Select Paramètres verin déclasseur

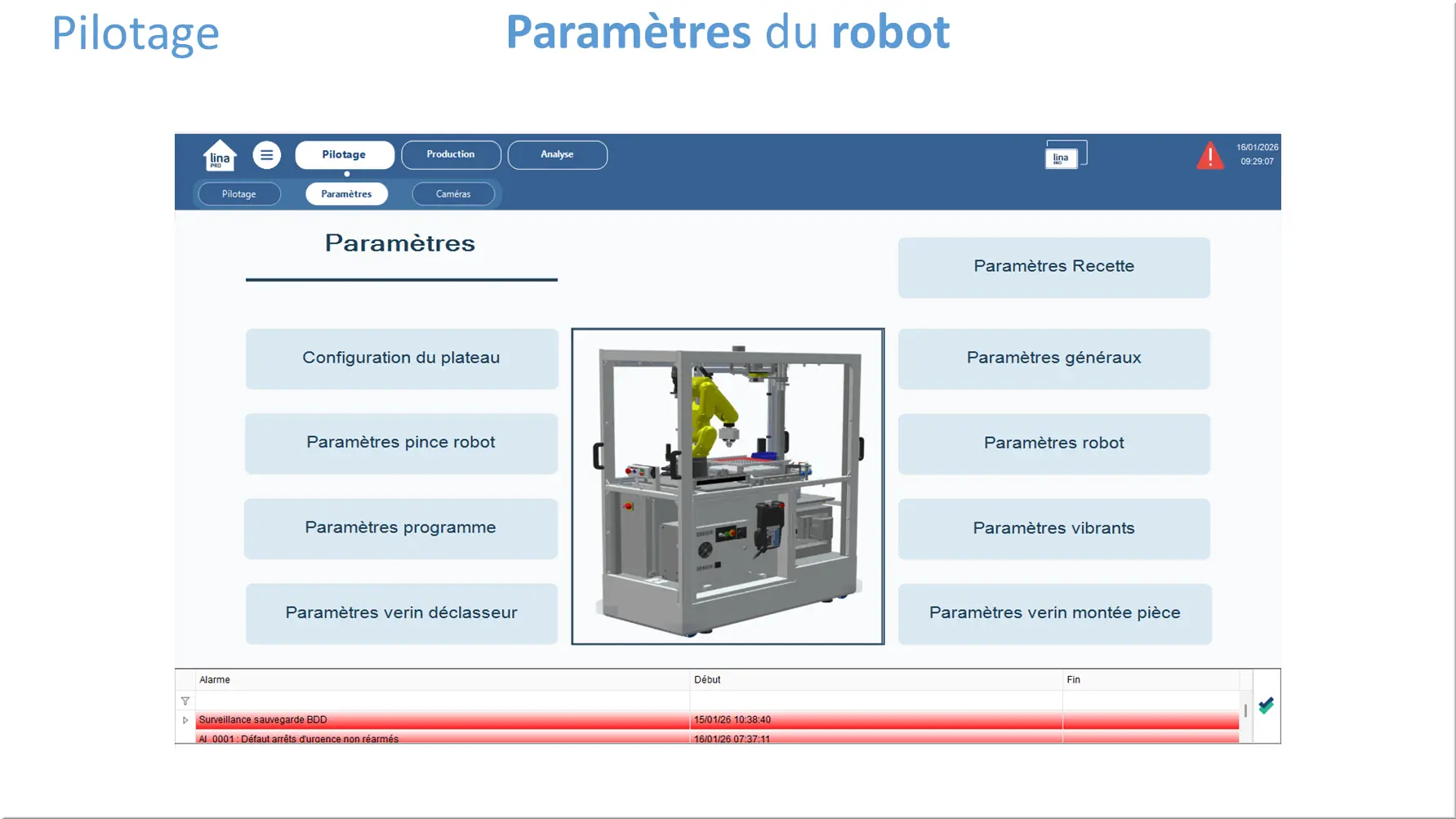pos(401,613)
